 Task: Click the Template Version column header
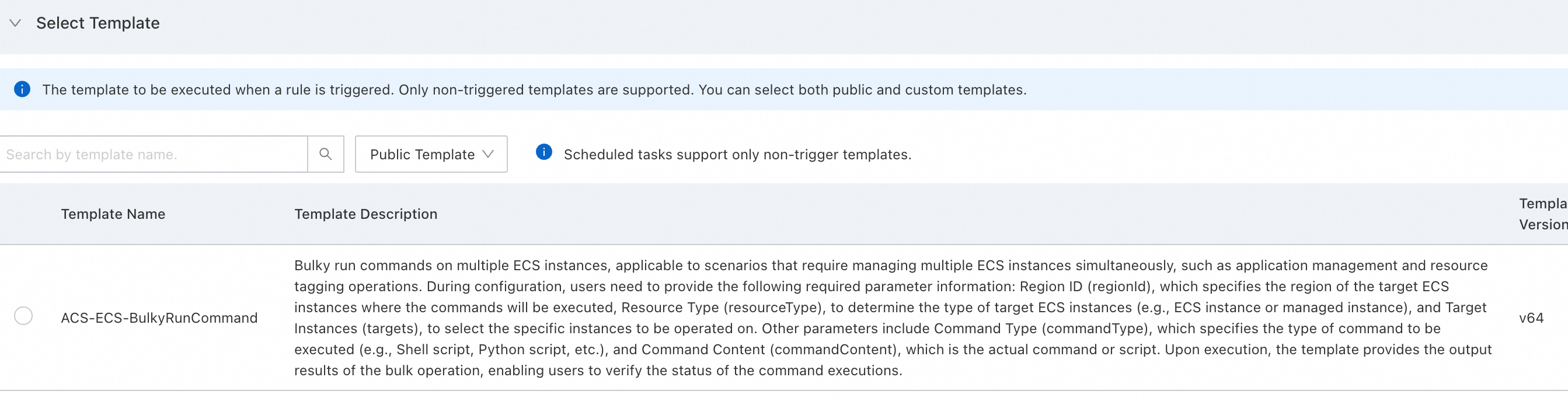click(x=1542, y=214)
